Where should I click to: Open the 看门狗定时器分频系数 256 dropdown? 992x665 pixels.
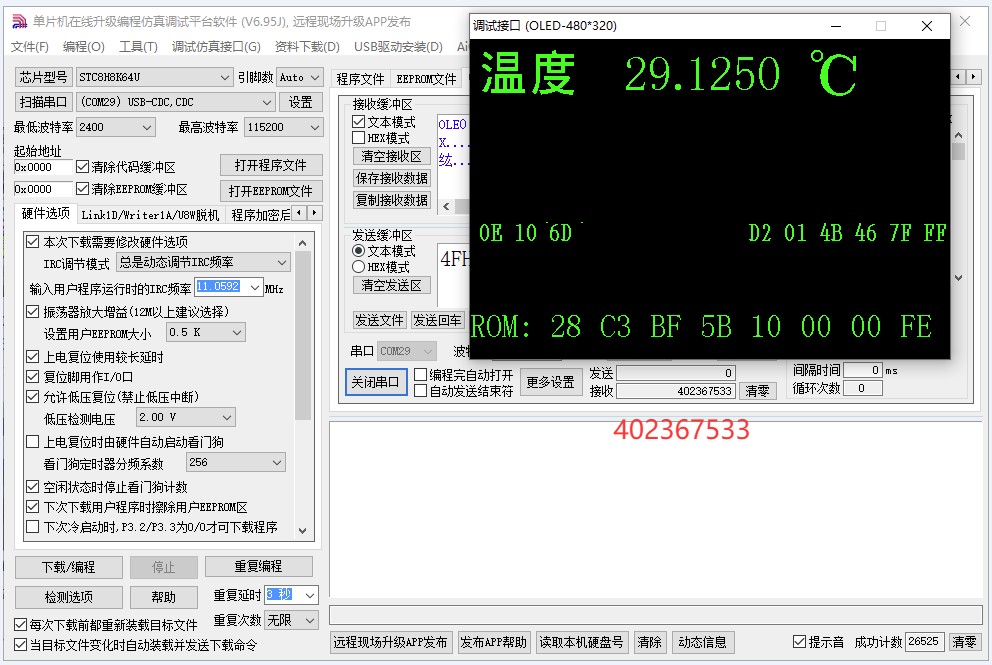coord(235,463)
